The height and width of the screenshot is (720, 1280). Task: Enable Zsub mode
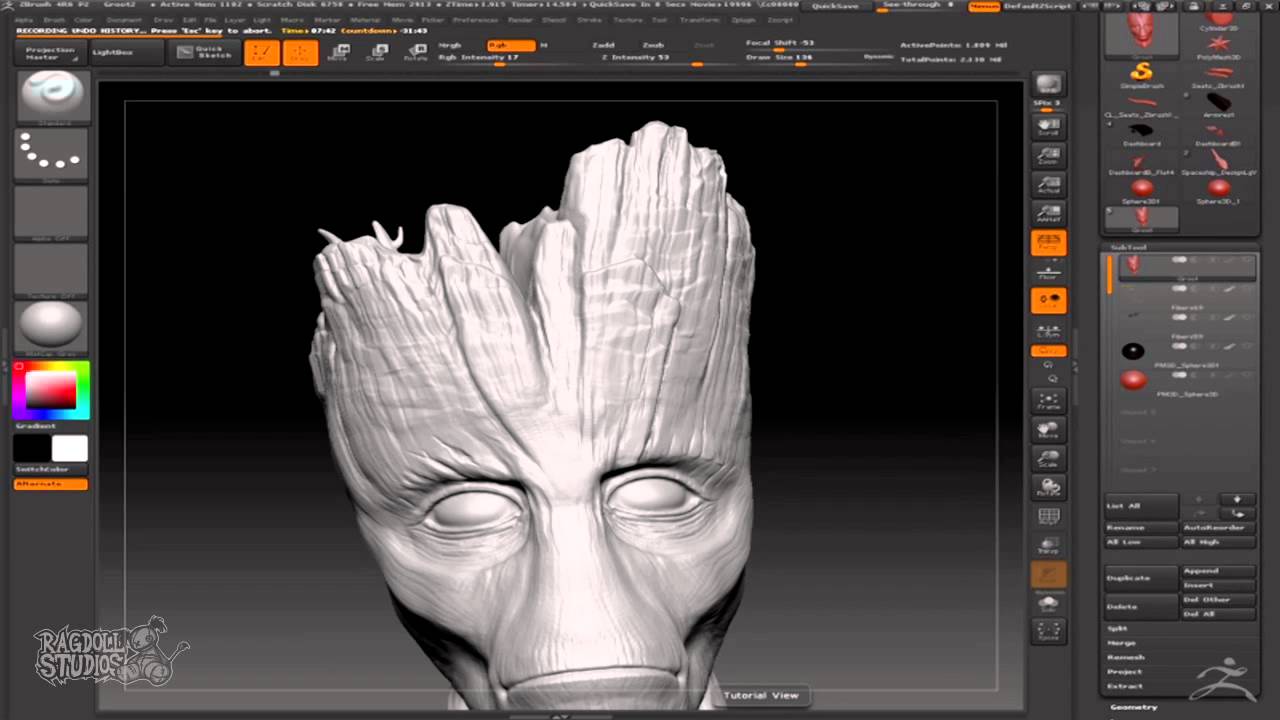pyautogui.click(x=653, y=45)
